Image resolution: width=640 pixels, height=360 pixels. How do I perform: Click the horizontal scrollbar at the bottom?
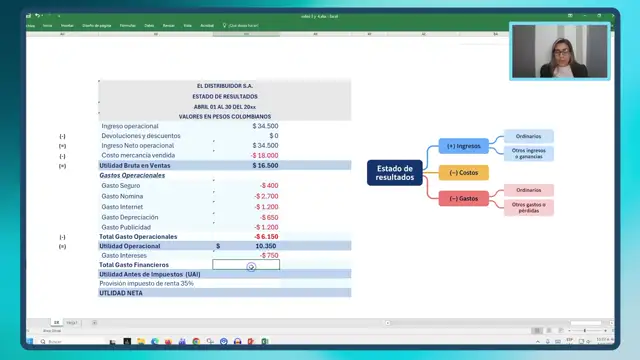coord(499,323)
